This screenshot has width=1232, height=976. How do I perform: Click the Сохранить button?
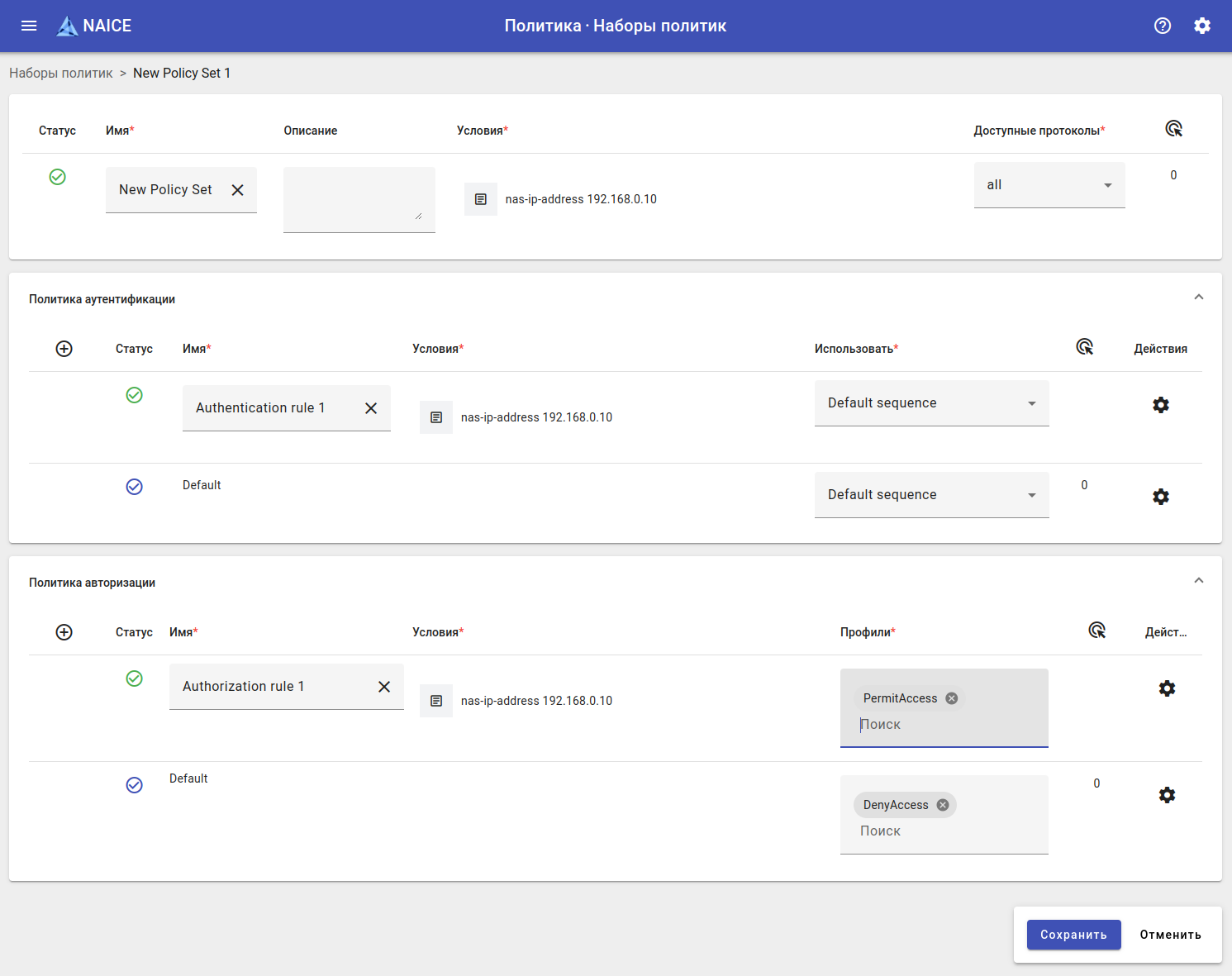click(1073, 935)
